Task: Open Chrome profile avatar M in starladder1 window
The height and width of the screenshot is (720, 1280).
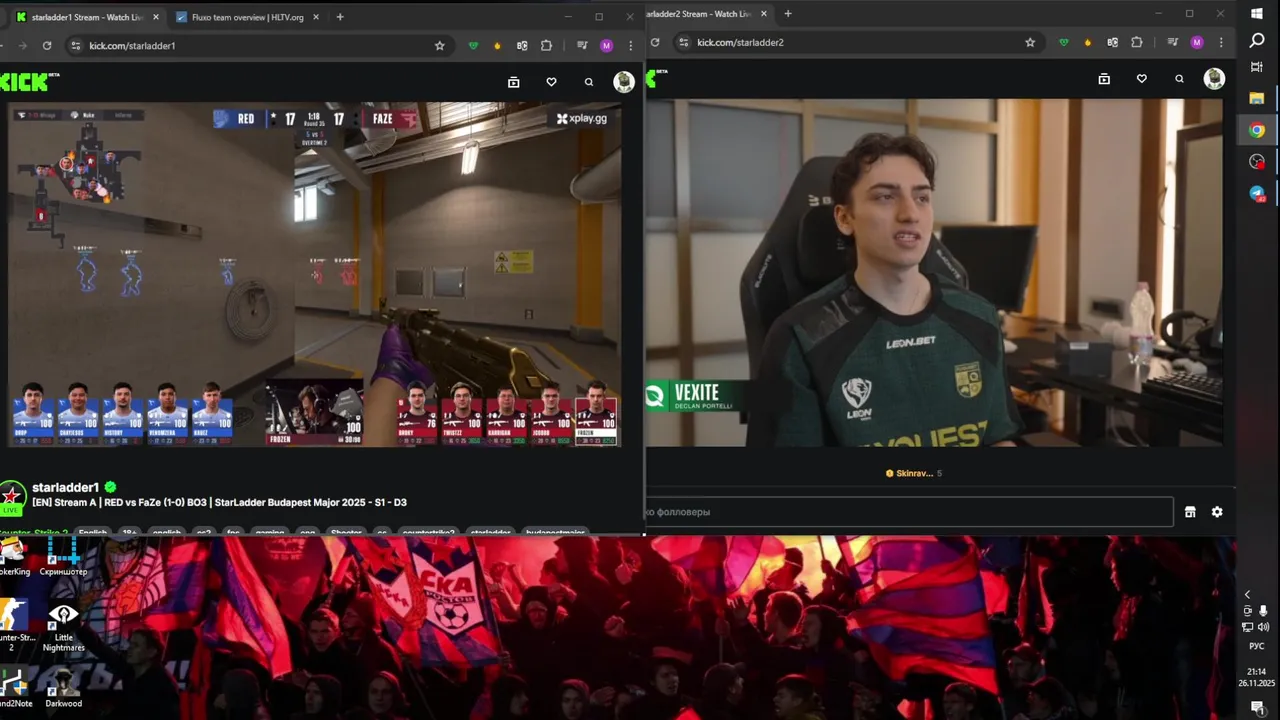Action: click(x=606, y=45)
